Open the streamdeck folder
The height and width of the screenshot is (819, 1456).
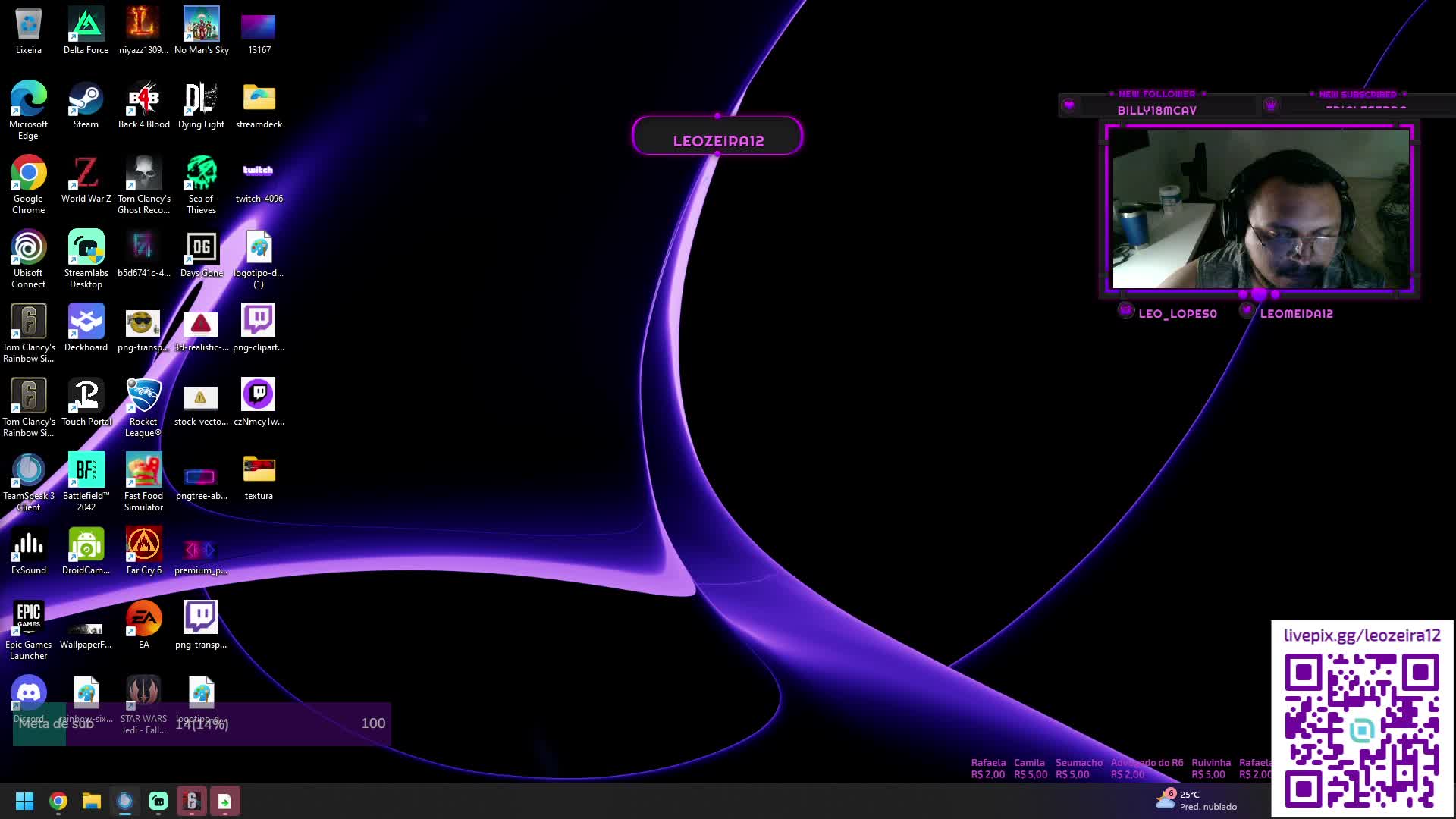259,105
